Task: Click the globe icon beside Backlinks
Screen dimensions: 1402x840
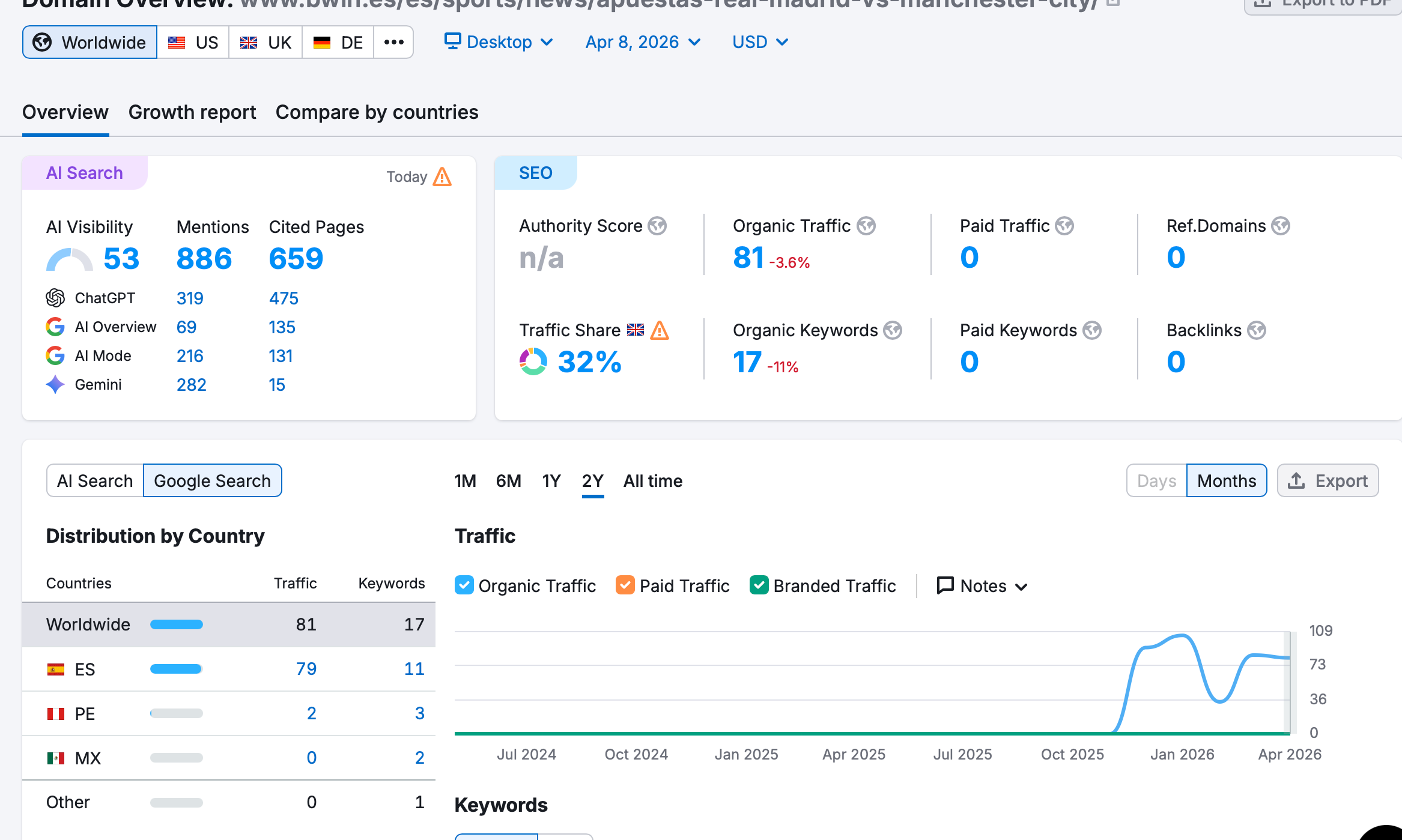Action: 1256,330
